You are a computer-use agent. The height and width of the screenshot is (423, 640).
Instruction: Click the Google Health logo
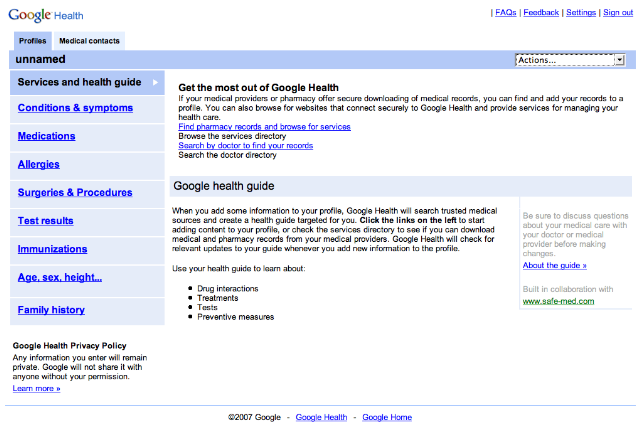coord(48,14)
